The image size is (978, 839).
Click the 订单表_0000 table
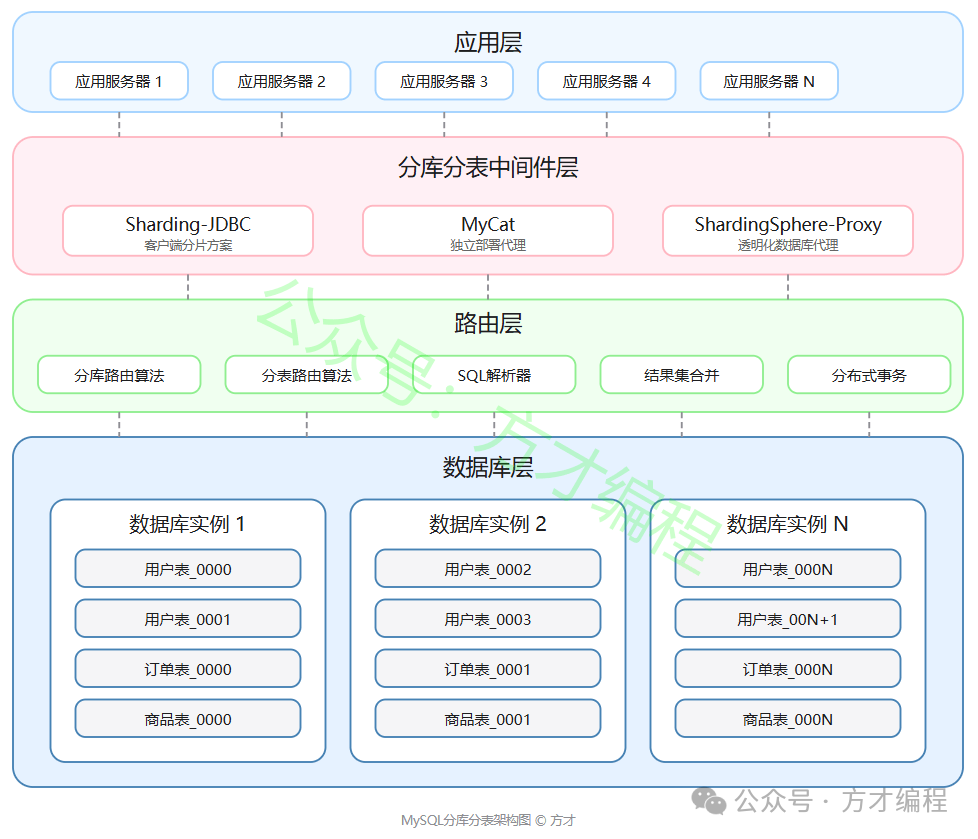tap(188, 669)
